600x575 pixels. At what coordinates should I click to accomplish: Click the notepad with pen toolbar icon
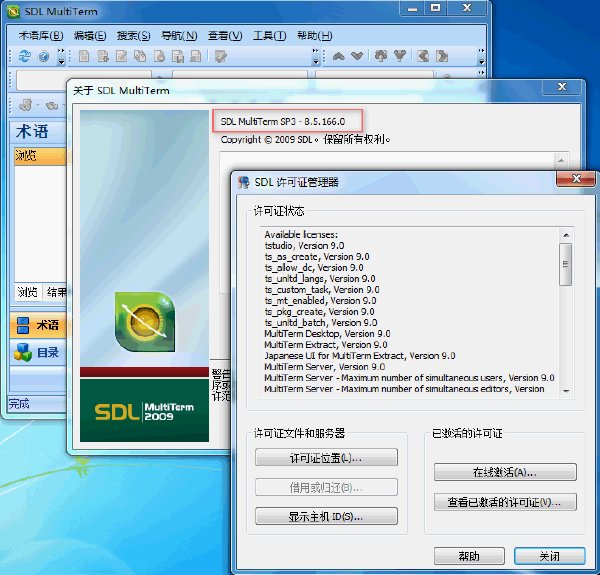221,56
